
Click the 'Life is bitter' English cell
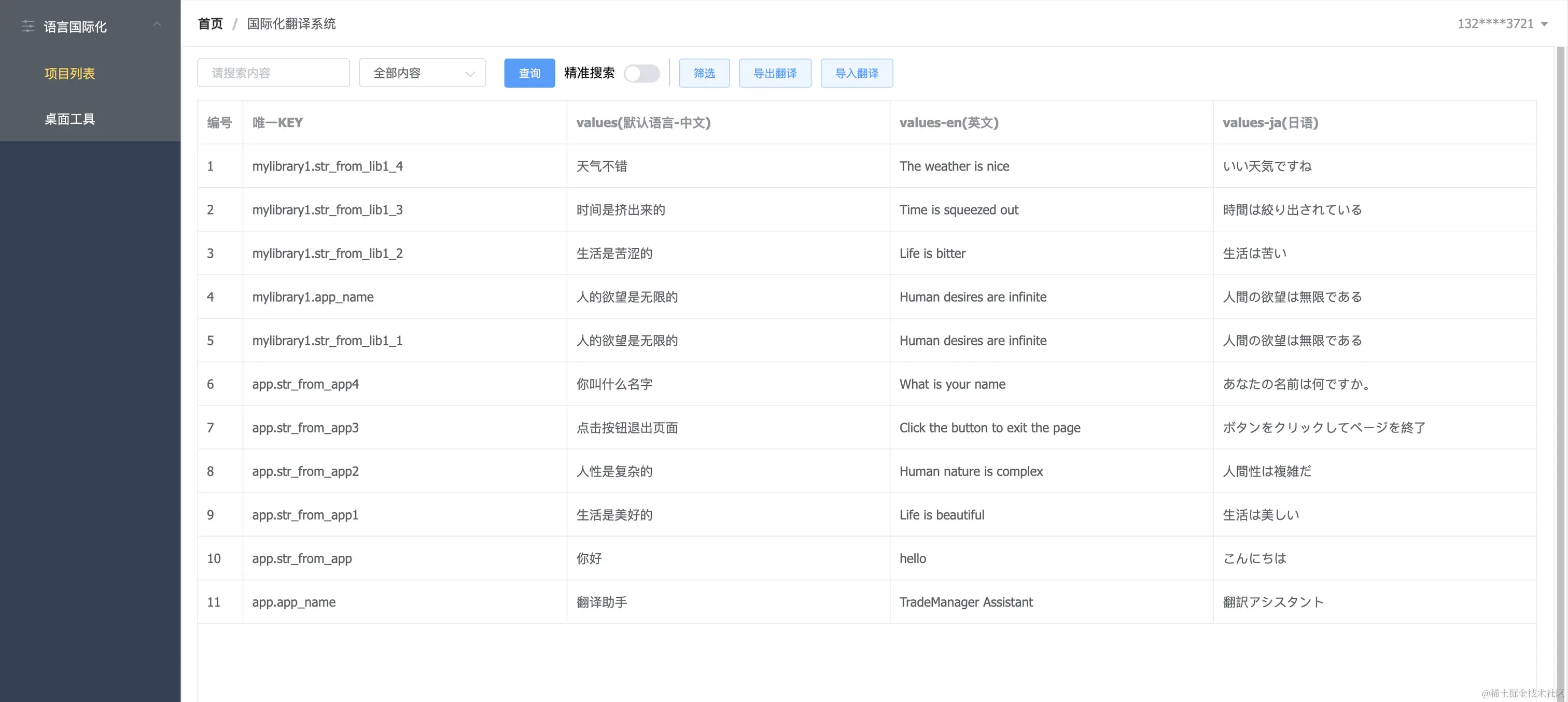pyautogui.click(x=932, y=254)
